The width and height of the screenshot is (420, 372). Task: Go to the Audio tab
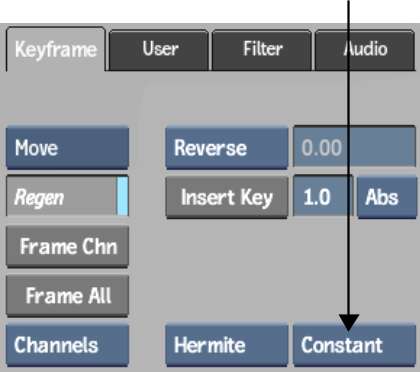click(x=365, y=50)
